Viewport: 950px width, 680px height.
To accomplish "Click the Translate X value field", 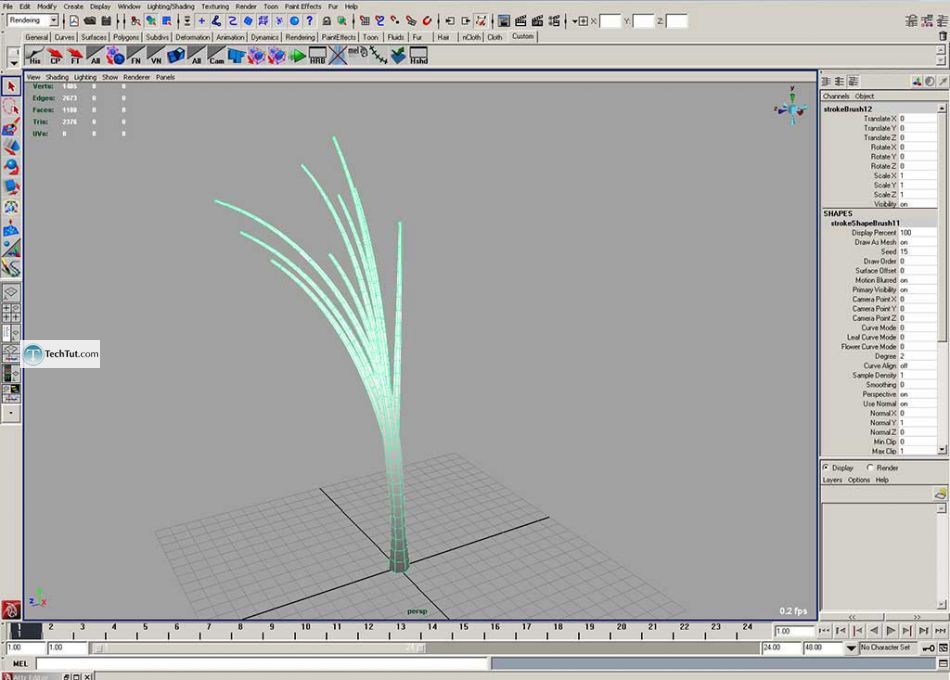I will click(917, 119).
